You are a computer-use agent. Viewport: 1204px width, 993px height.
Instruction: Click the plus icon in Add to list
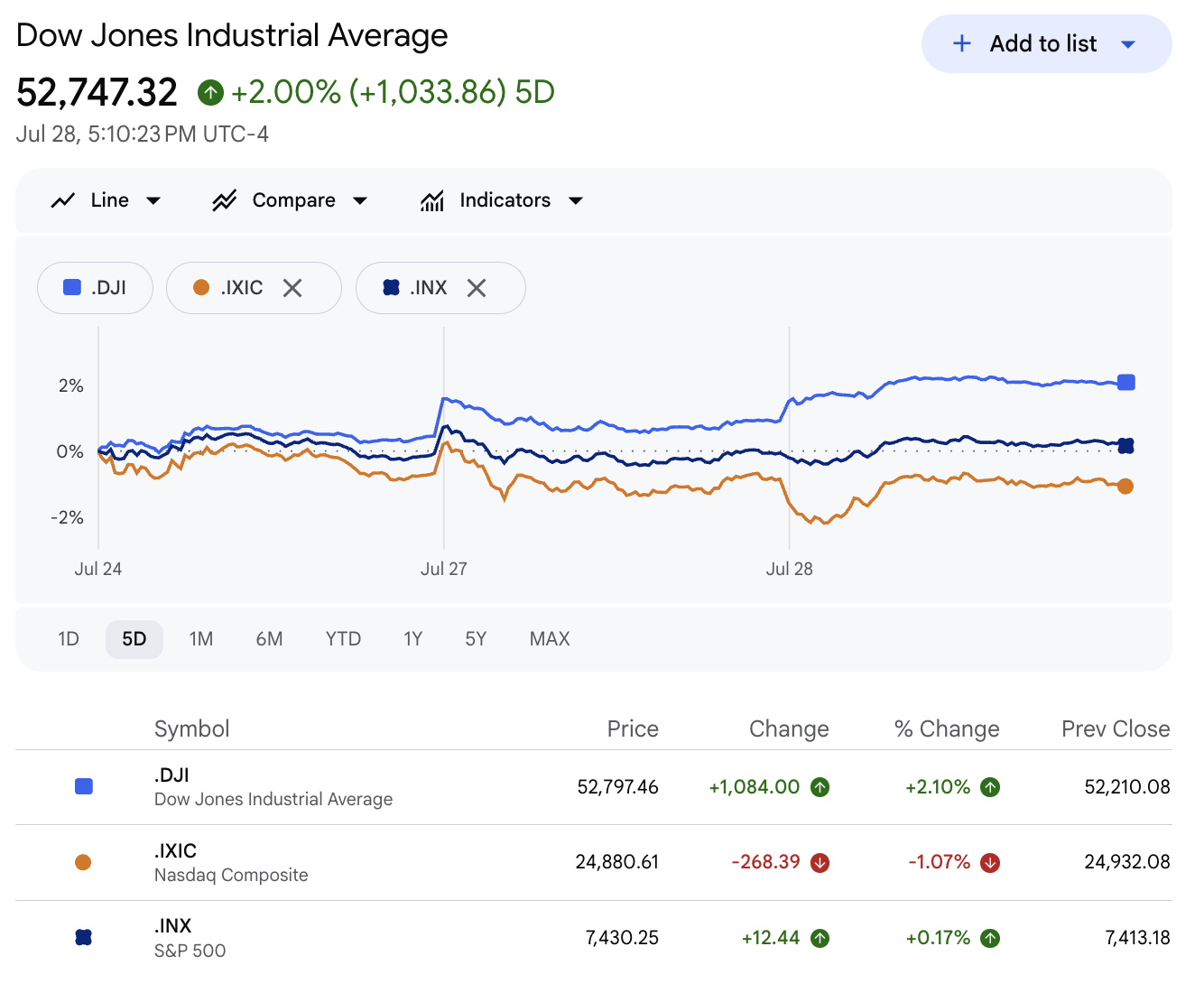tap(962, 43)
